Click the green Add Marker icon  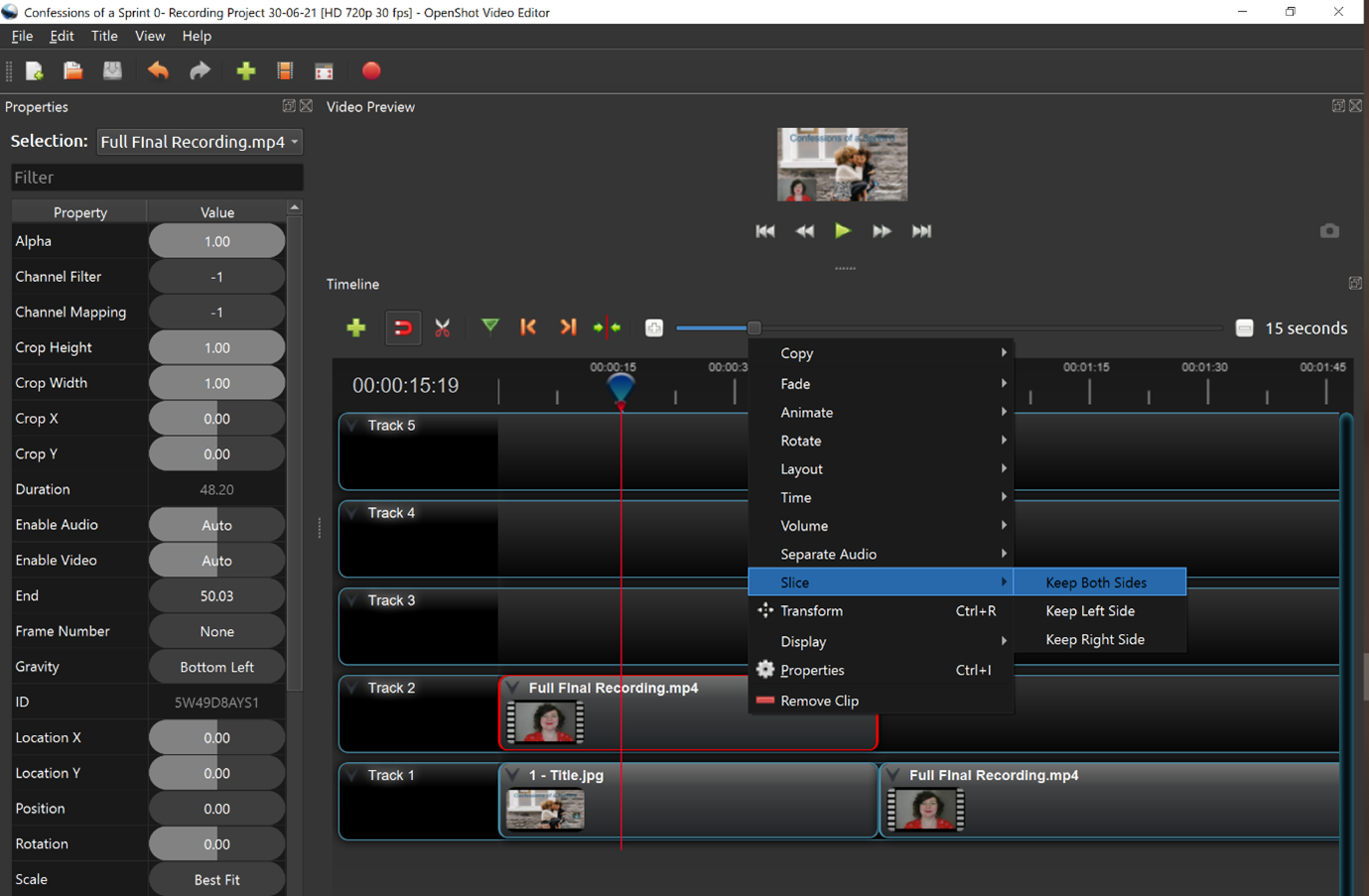489,326
